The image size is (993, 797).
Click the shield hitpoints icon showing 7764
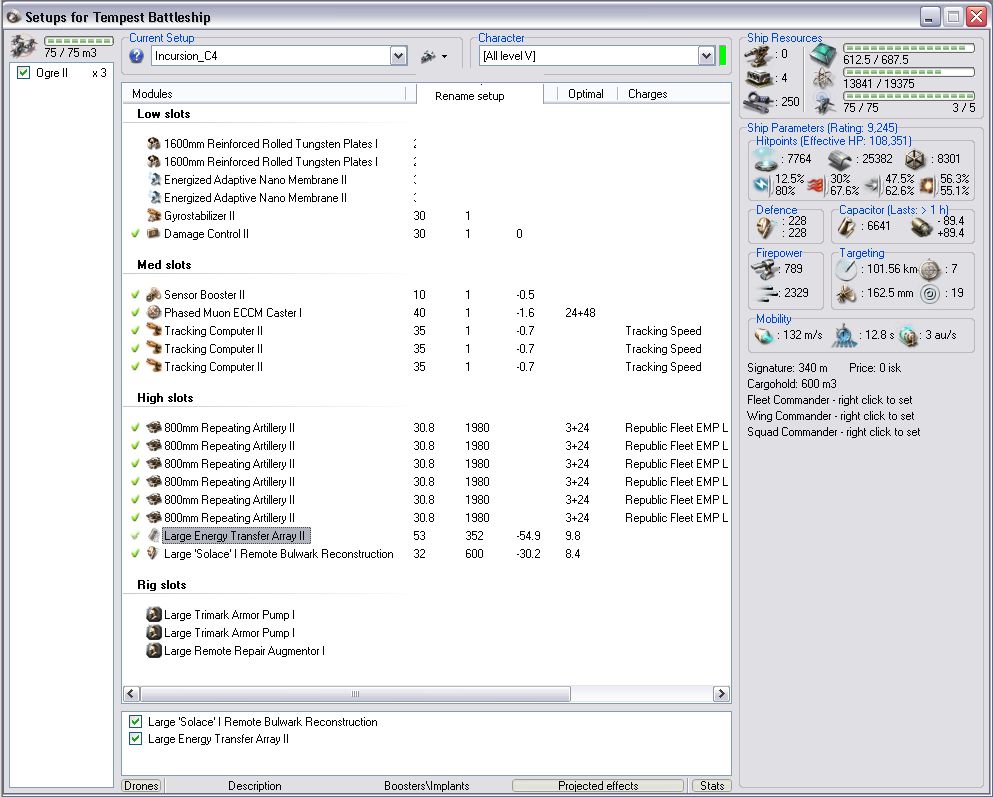click(766, 160)
